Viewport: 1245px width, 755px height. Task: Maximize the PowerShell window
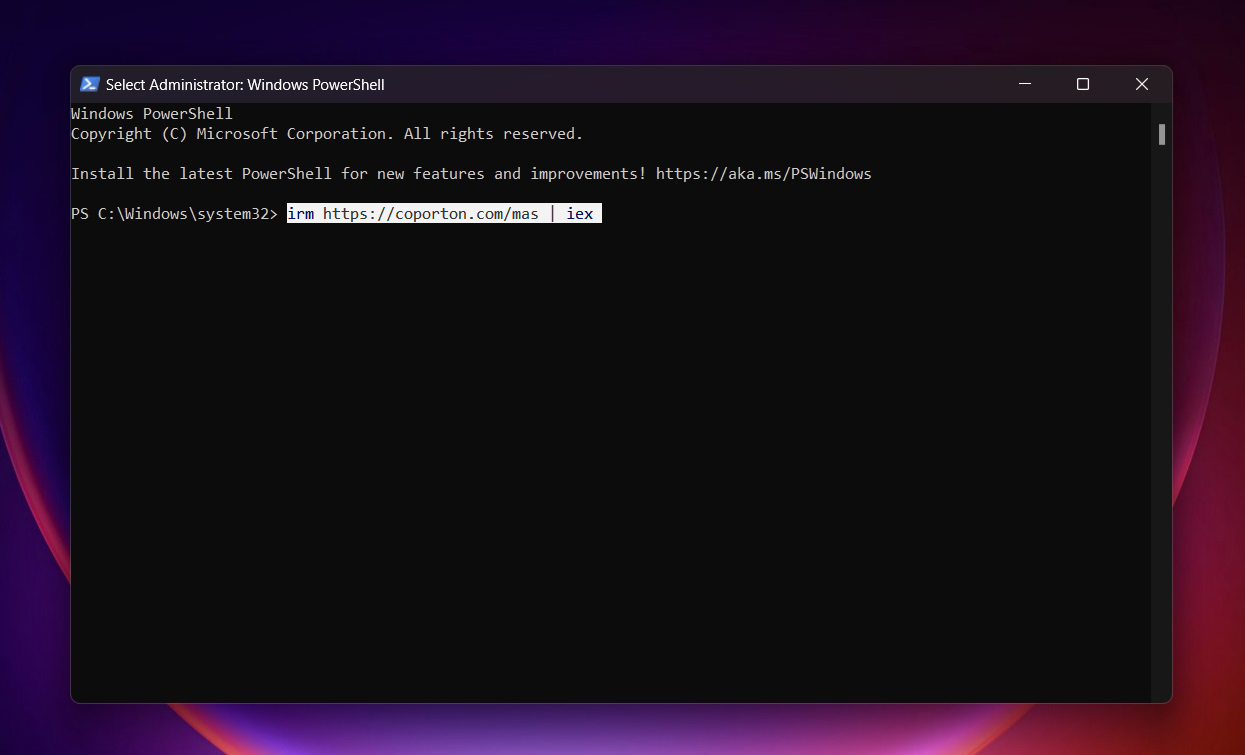(1083, 85)
